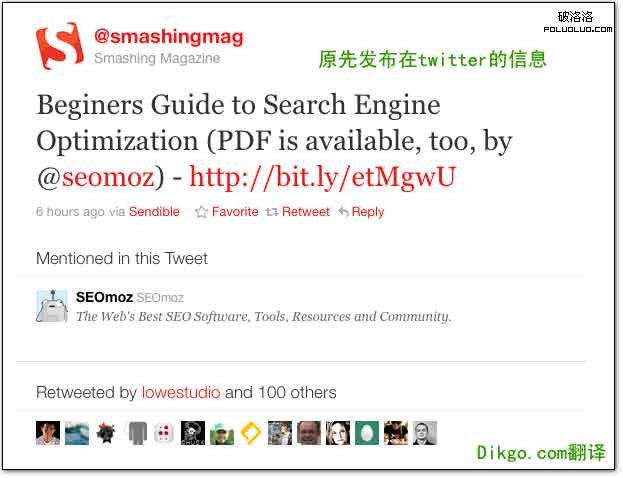
Task: Click the pink dice retweeter avatar
Action: pos(164,433)
